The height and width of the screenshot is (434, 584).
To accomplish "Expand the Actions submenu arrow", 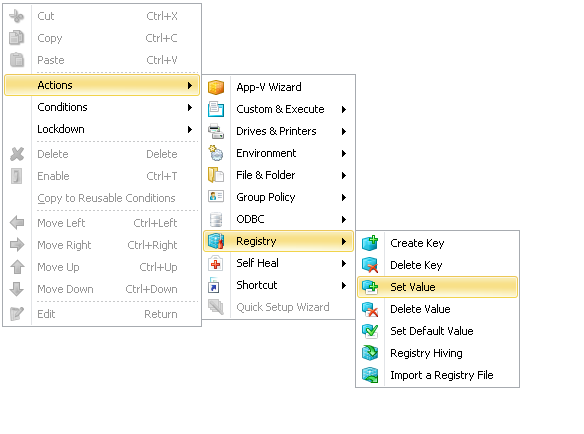I will tap(190, 85).
